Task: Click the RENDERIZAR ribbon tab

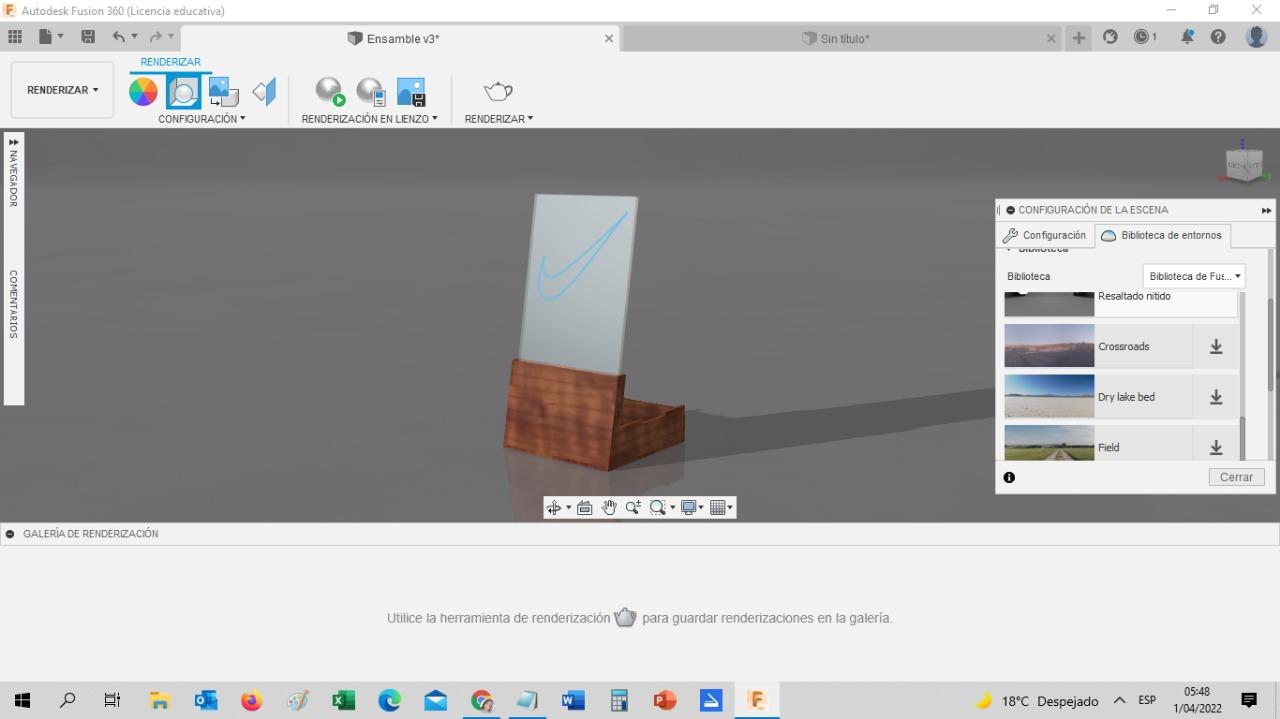Action: pyautogui.click(x=170, y=62)
